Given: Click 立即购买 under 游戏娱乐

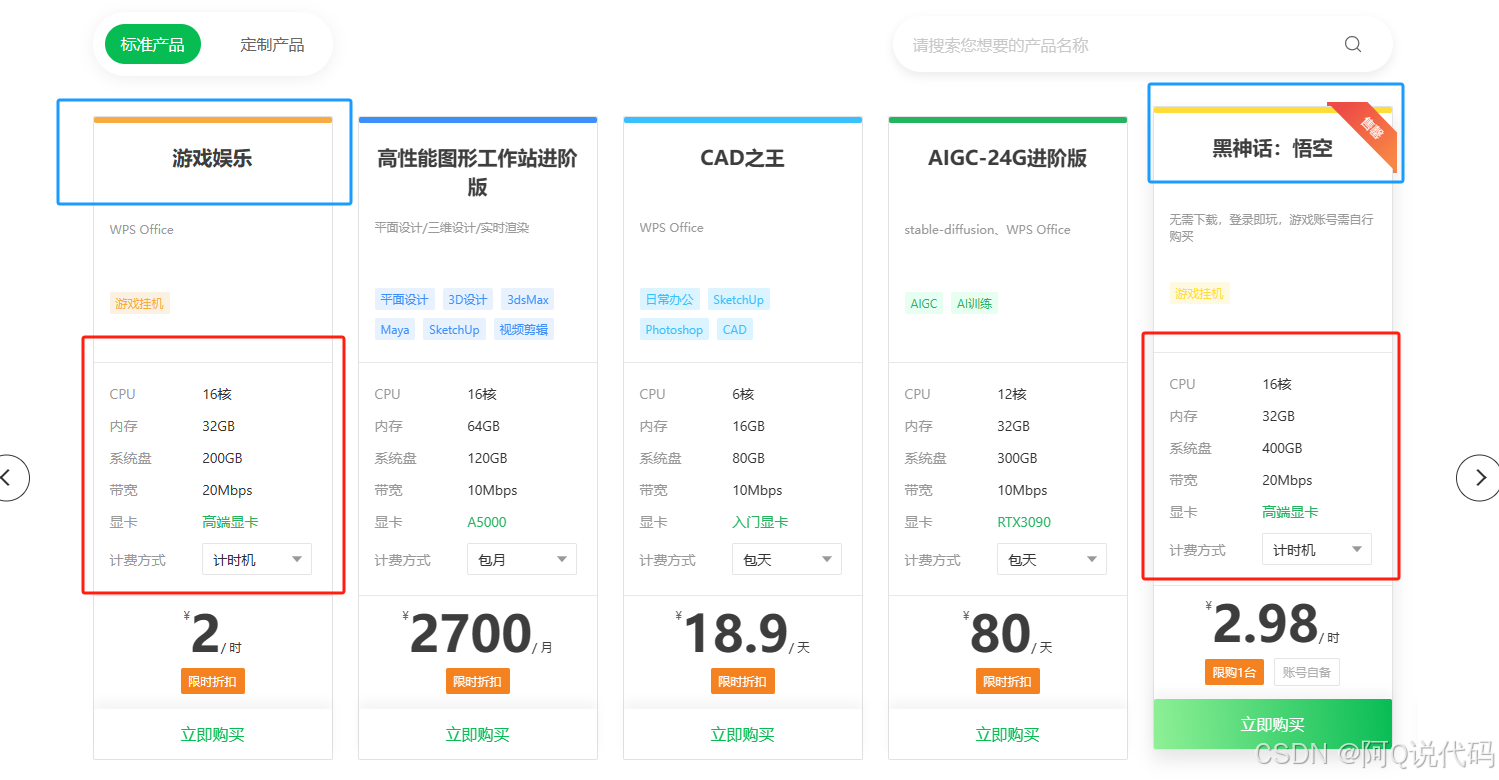Looking at the screenshot, I should 212,735.
